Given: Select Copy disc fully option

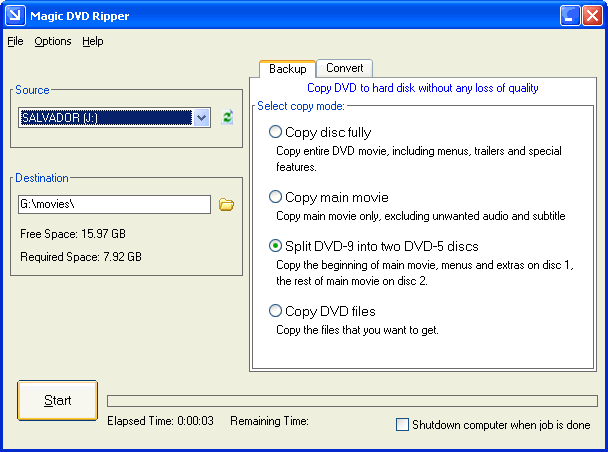Looking at the screenshot, I should click(x=276, y=132).
